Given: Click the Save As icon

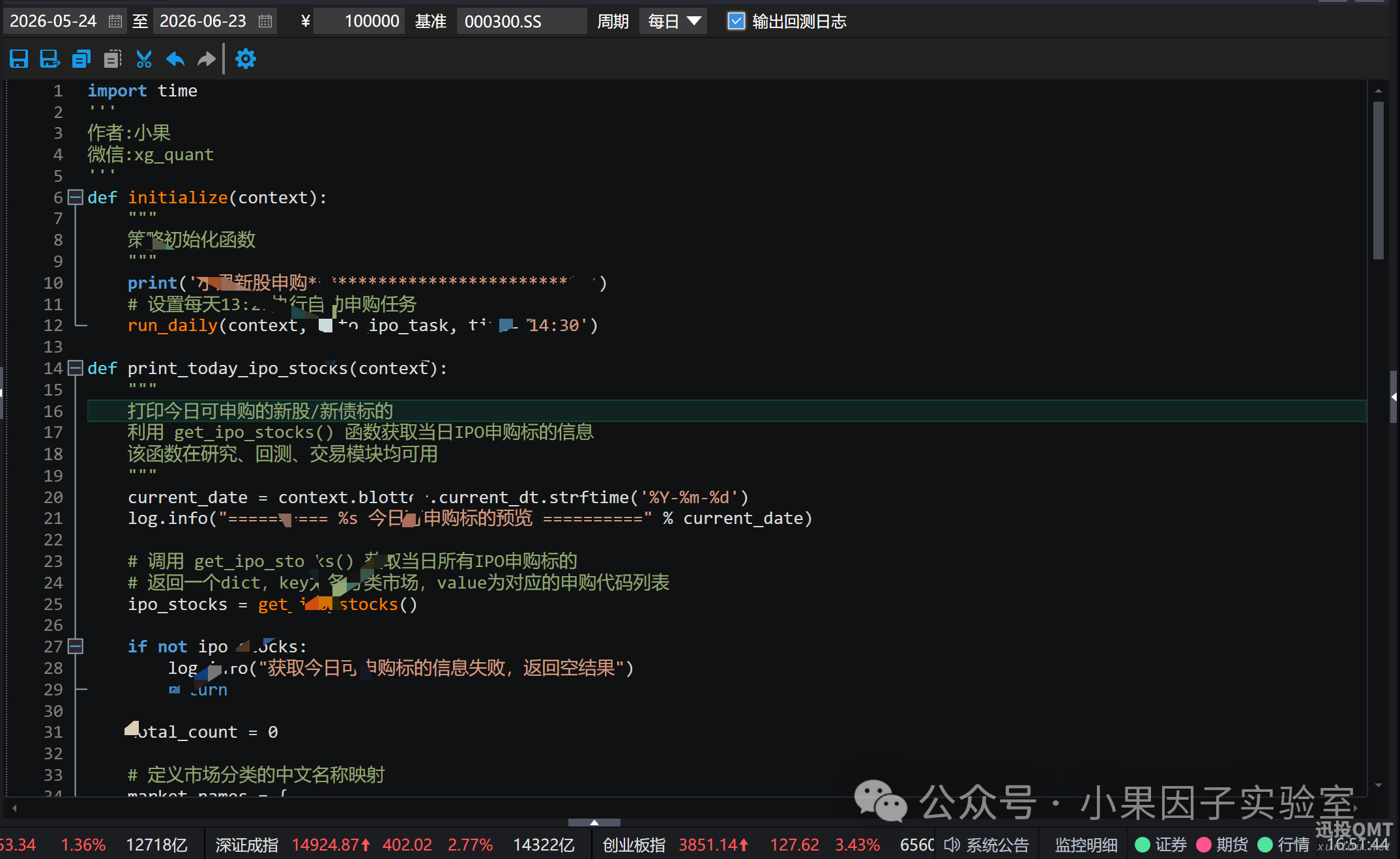Looking at the screenshot, I should 50,59.
